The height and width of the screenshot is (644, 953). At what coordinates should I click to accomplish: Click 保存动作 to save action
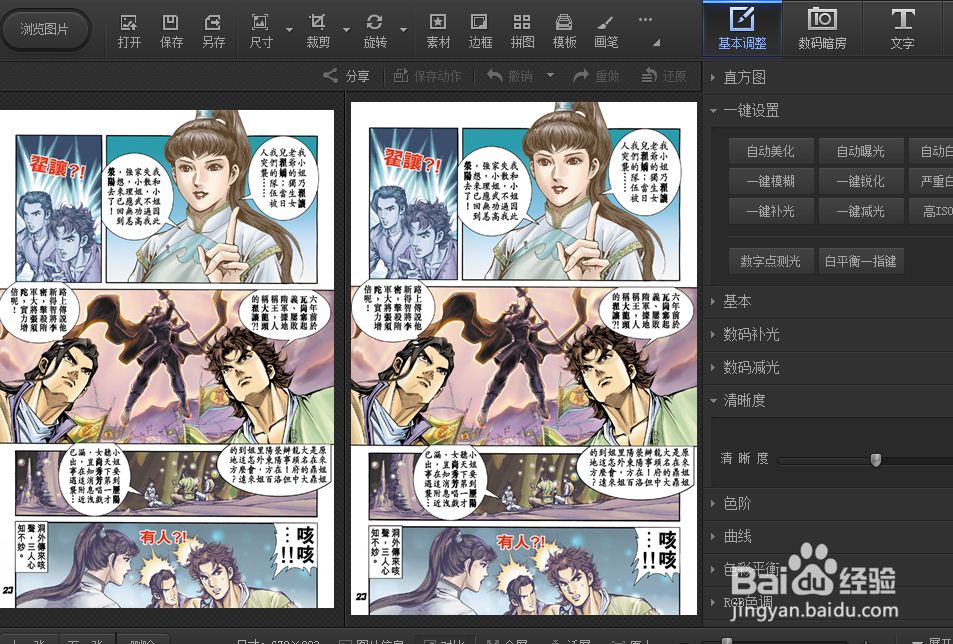tap(427, 76)
